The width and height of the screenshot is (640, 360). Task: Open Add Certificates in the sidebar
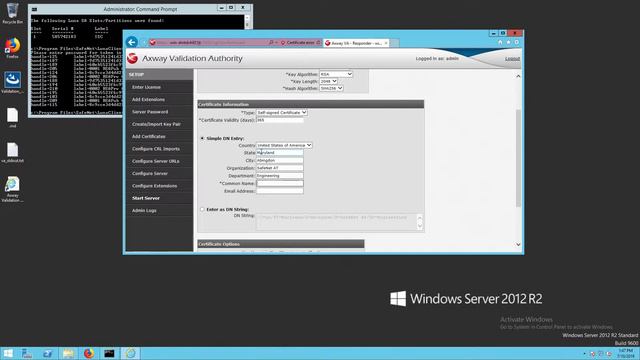pos(149,136)
